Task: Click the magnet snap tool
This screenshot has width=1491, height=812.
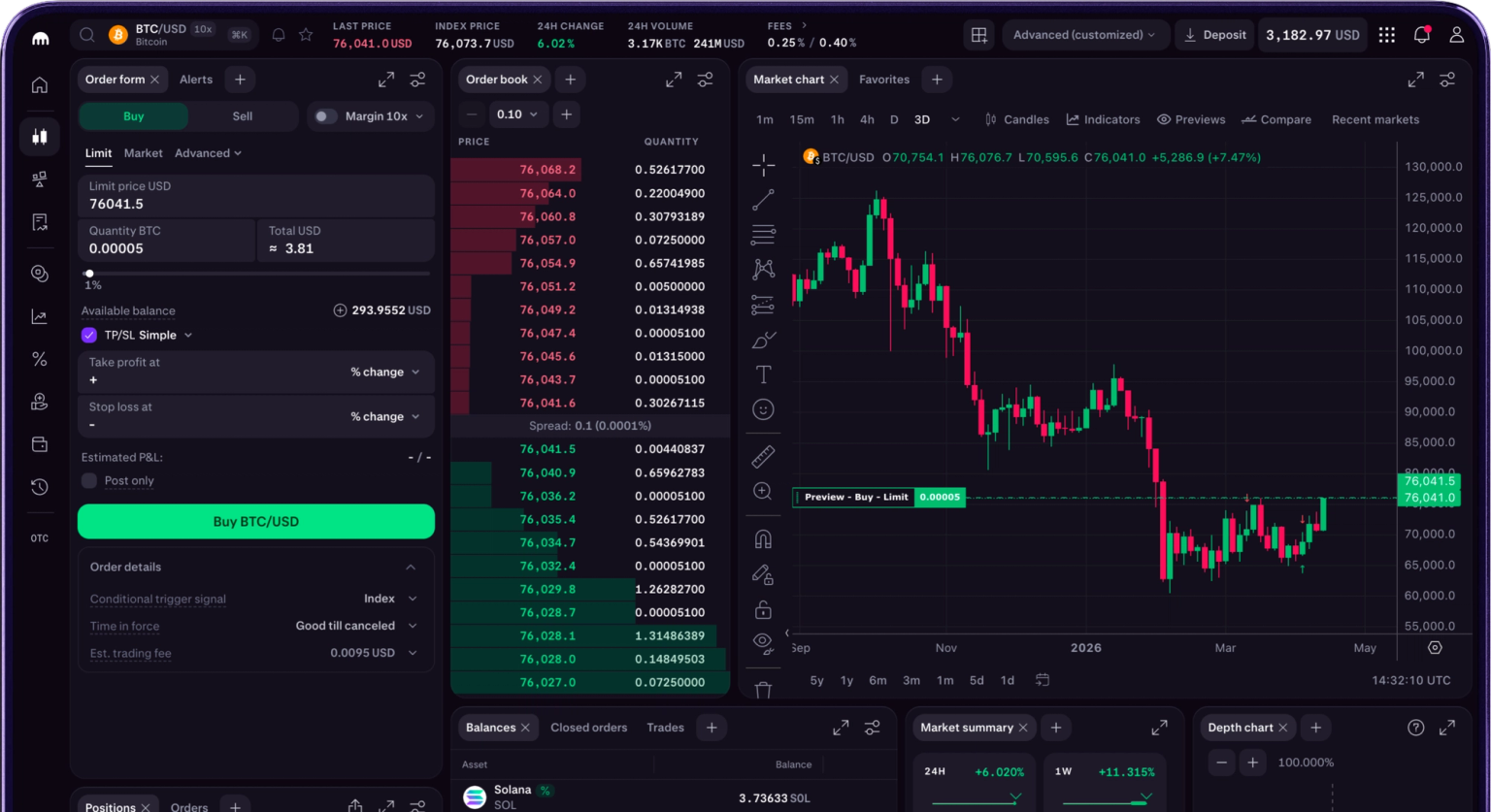Action: coord(763,539)
